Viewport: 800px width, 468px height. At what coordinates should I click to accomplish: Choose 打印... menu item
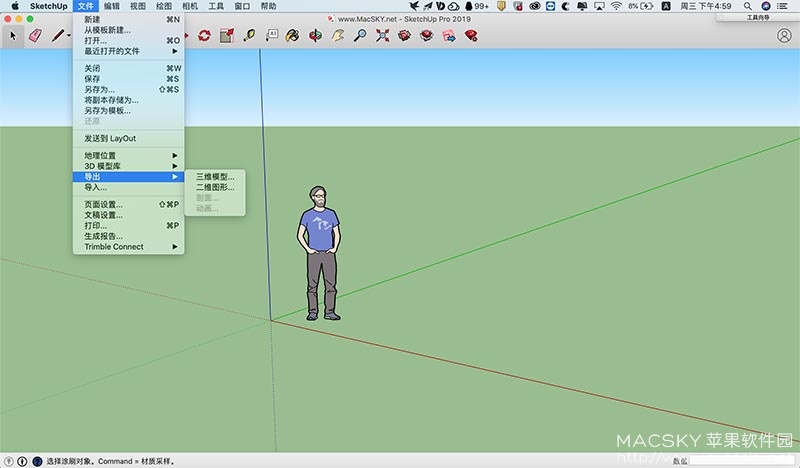pos(128,226)
